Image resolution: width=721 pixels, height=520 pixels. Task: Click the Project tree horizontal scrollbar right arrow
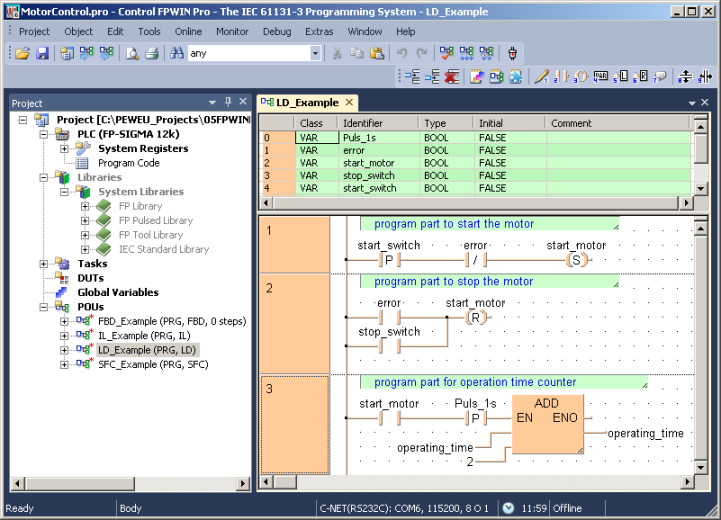[x=243, y=484]
